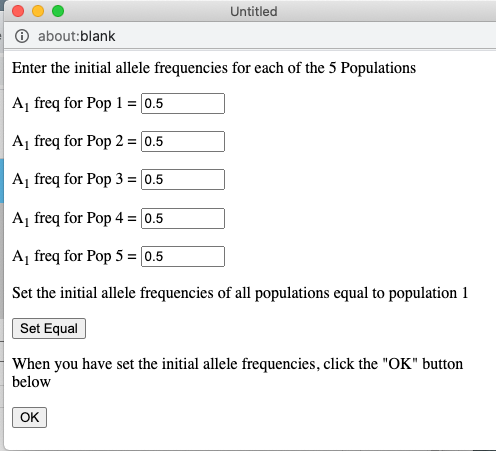The image size is (496, 451).
Task: Click the A1 freq for Pop 1 input field
Action: pyautogui.click(x=183, y=103)
